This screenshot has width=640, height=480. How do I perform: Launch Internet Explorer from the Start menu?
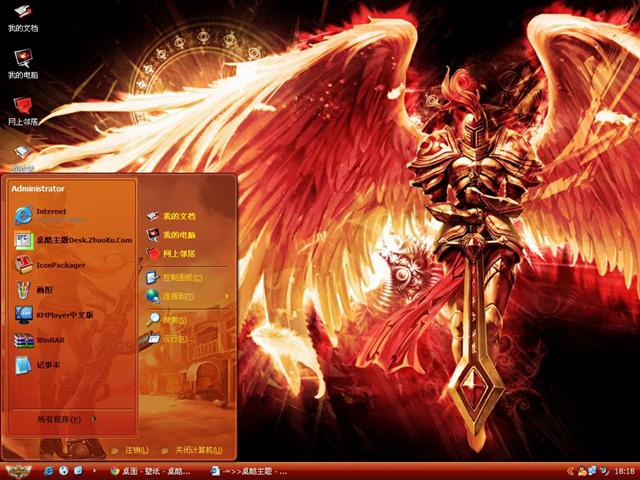pyautogui.click(x=51, y=216)
